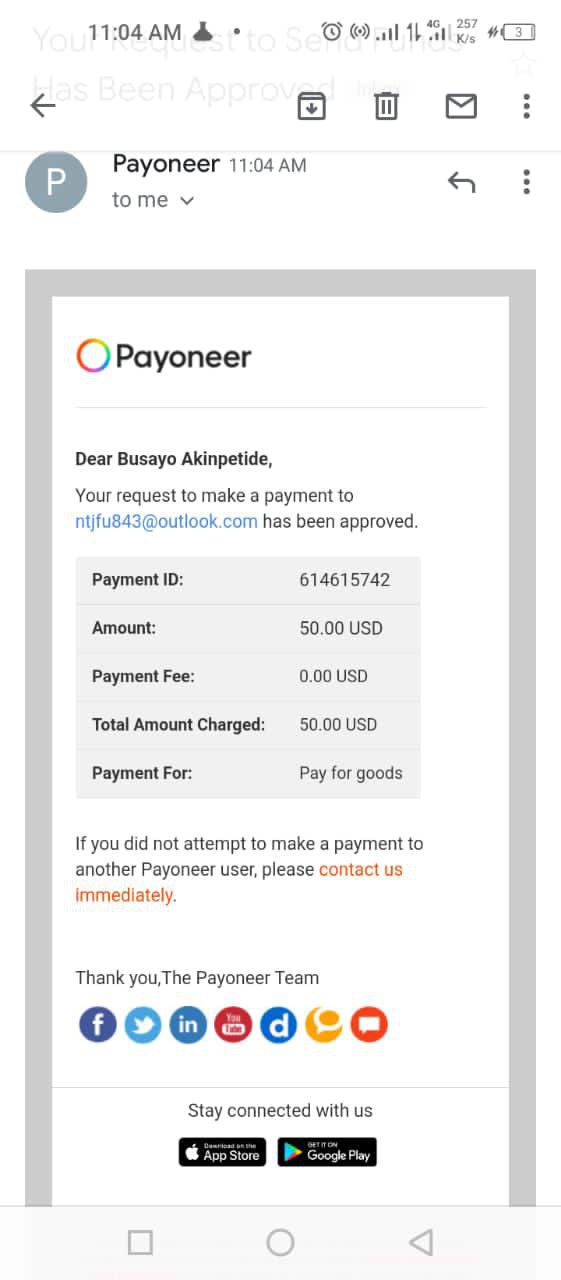Open Payoneer's LinkedIn icon
The image size is (561, 1280).
188,1025
